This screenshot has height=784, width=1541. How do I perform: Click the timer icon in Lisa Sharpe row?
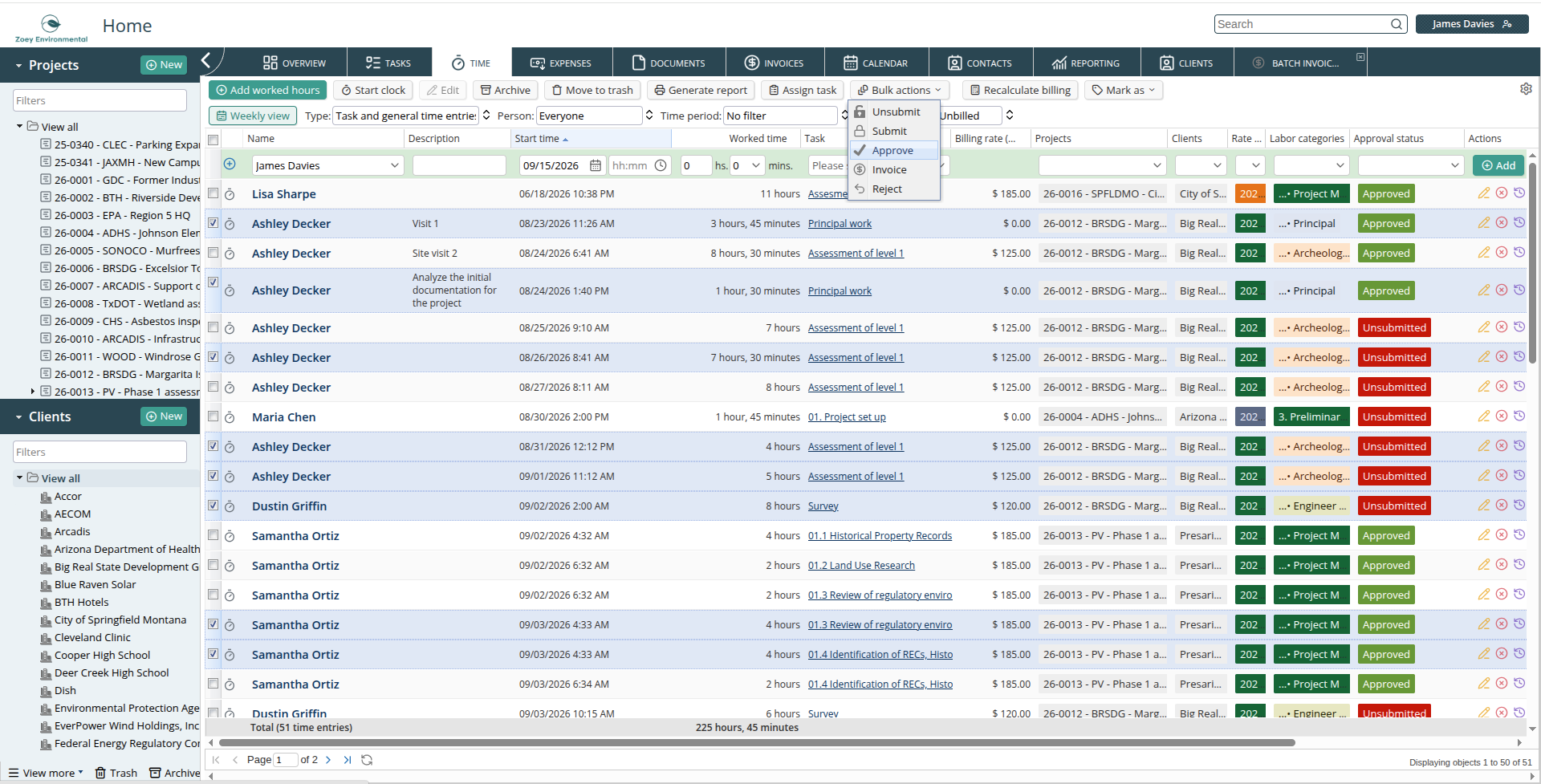230,194
